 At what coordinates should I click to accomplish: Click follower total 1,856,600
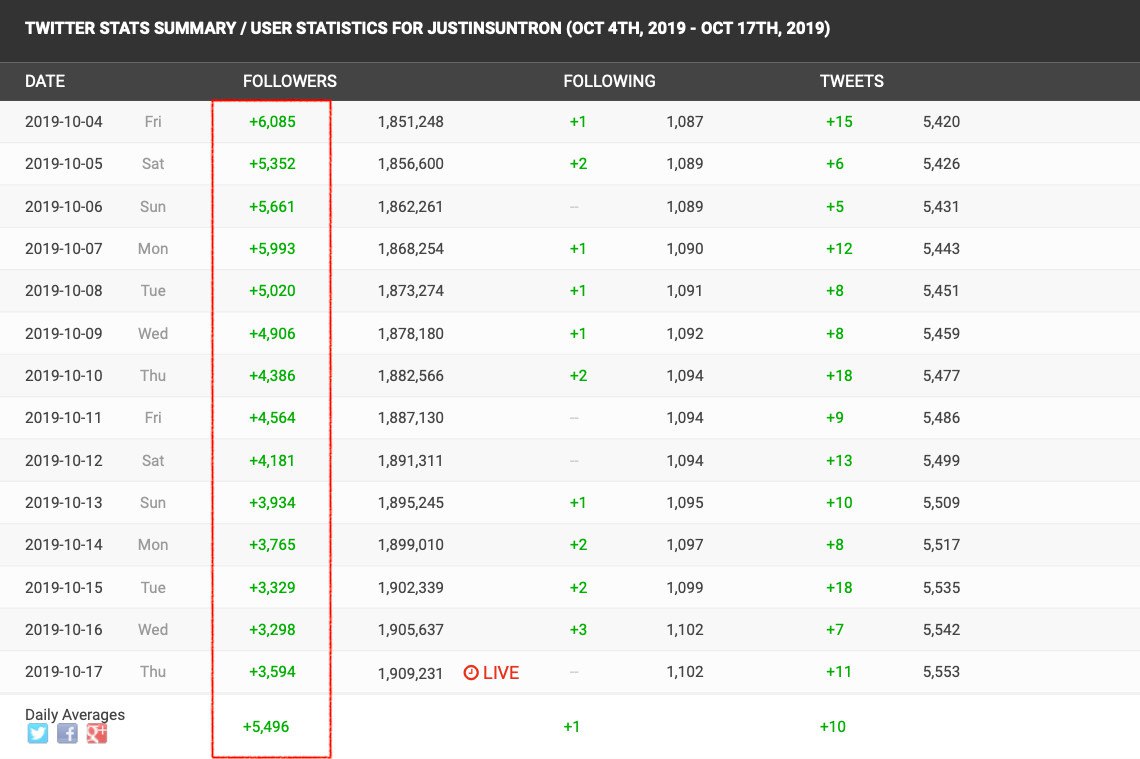coord(411,164)
